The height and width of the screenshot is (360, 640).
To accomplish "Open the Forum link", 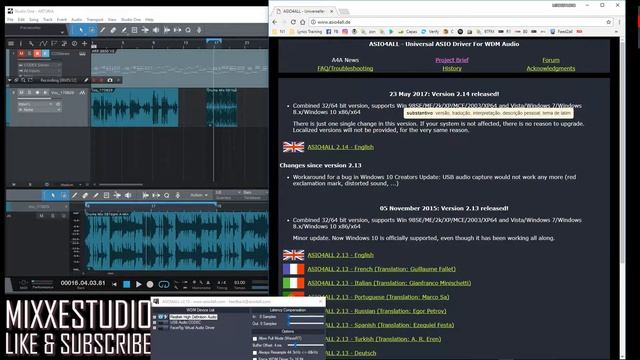I will [551, 60].
